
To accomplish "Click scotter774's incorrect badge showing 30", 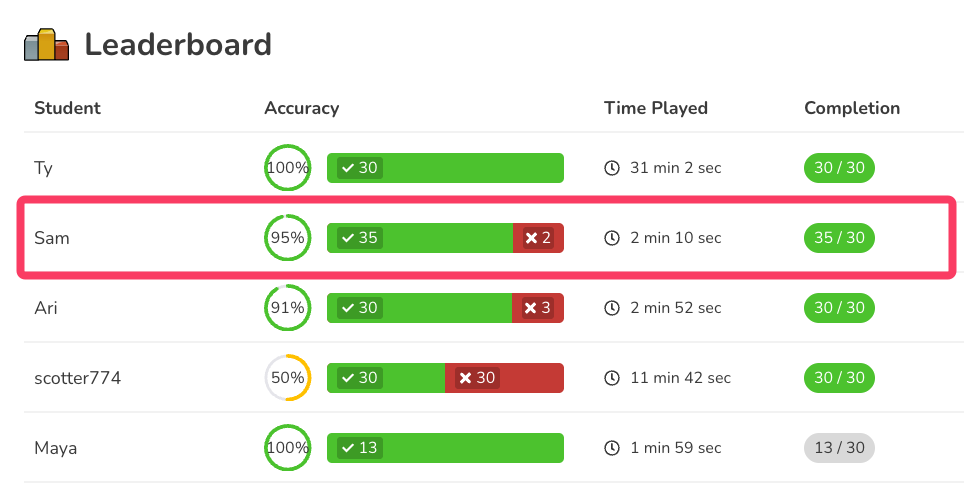I will point(476,378).
